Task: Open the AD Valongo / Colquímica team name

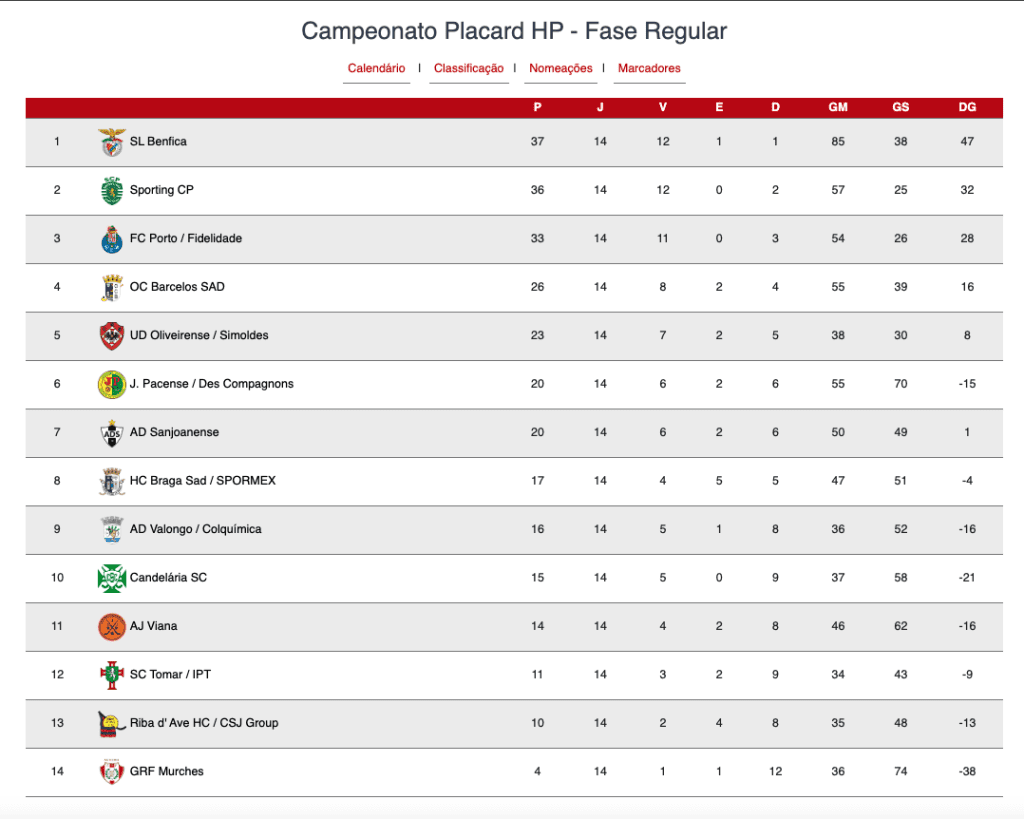Action: coord(195,529)
